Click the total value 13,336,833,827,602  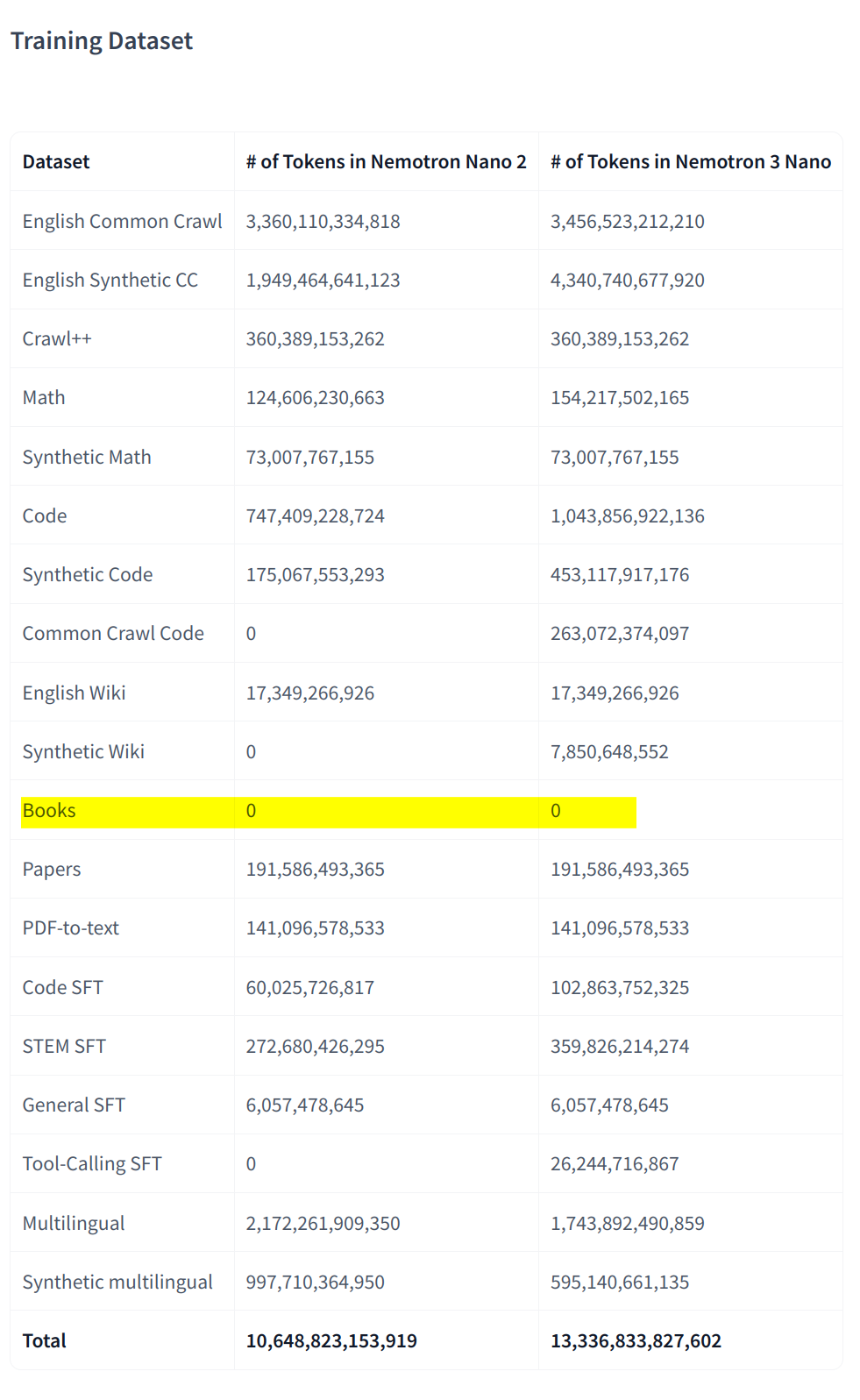(636, 1341)
